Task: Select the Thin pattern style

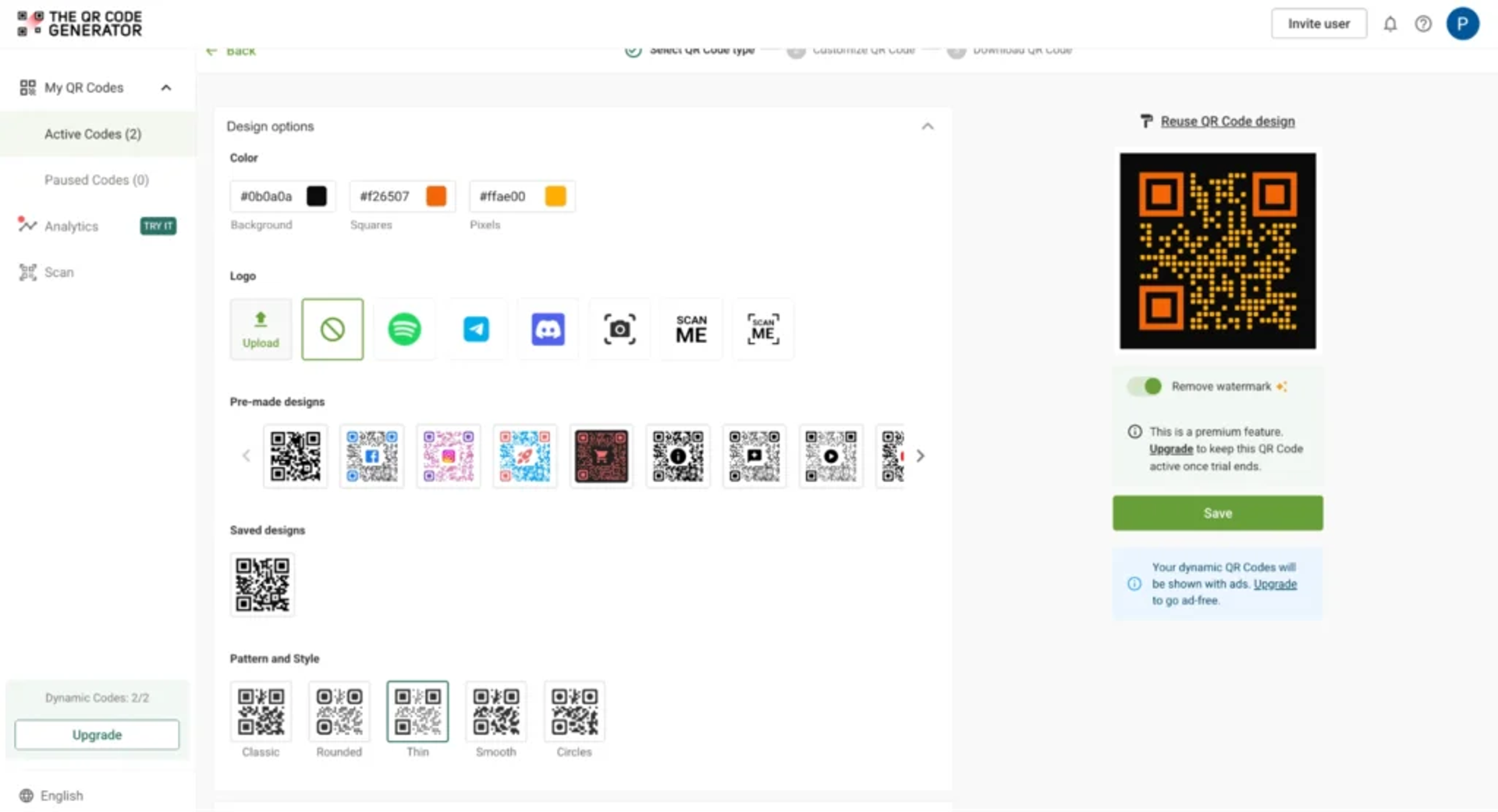Action: (x=417, y=711)
